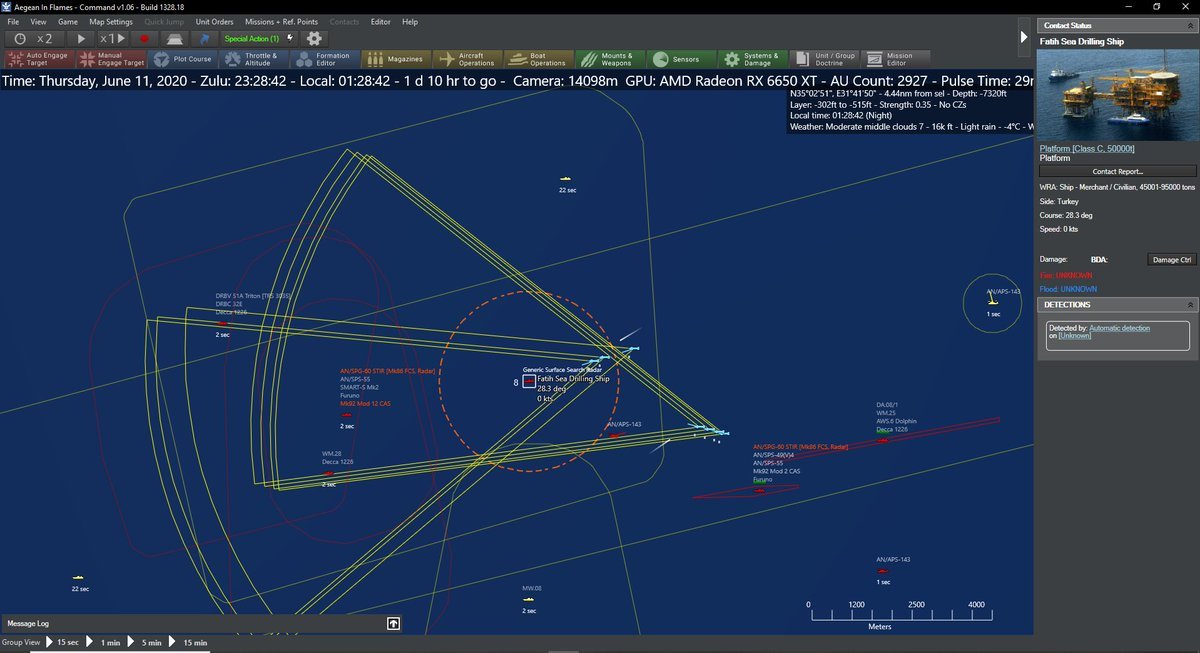Open the Magazines window
The height and width of the screenshot is (653, 1200).
[397, 59]
